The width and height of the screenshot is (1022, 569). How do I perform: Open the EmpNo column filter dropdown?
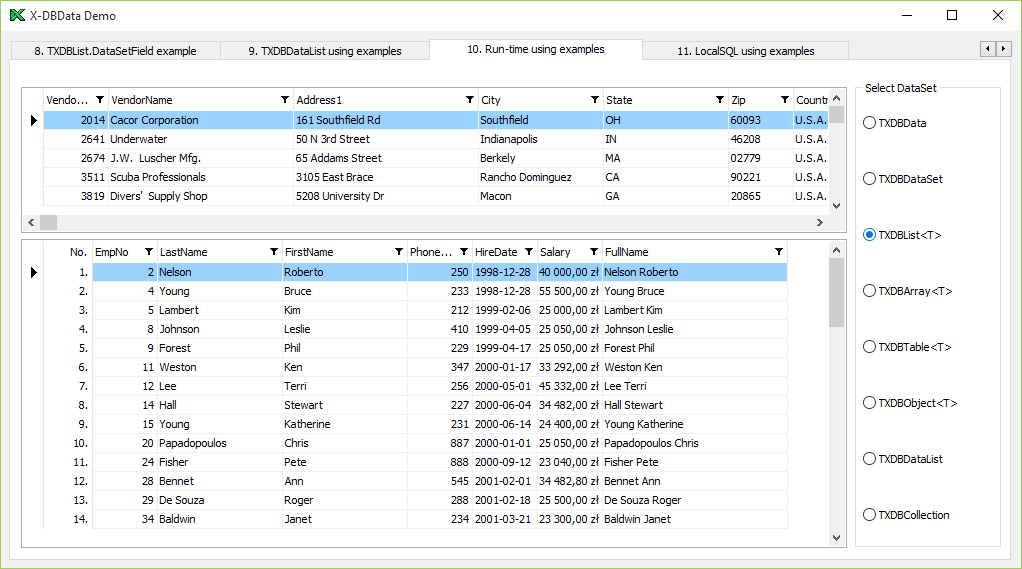point(149,252)
